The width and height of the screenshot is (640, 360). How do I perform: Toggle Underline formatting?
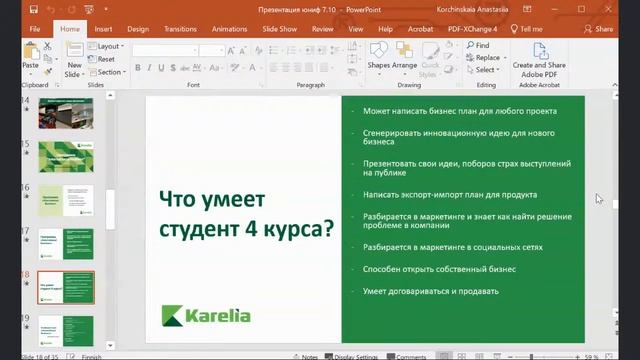161,68
